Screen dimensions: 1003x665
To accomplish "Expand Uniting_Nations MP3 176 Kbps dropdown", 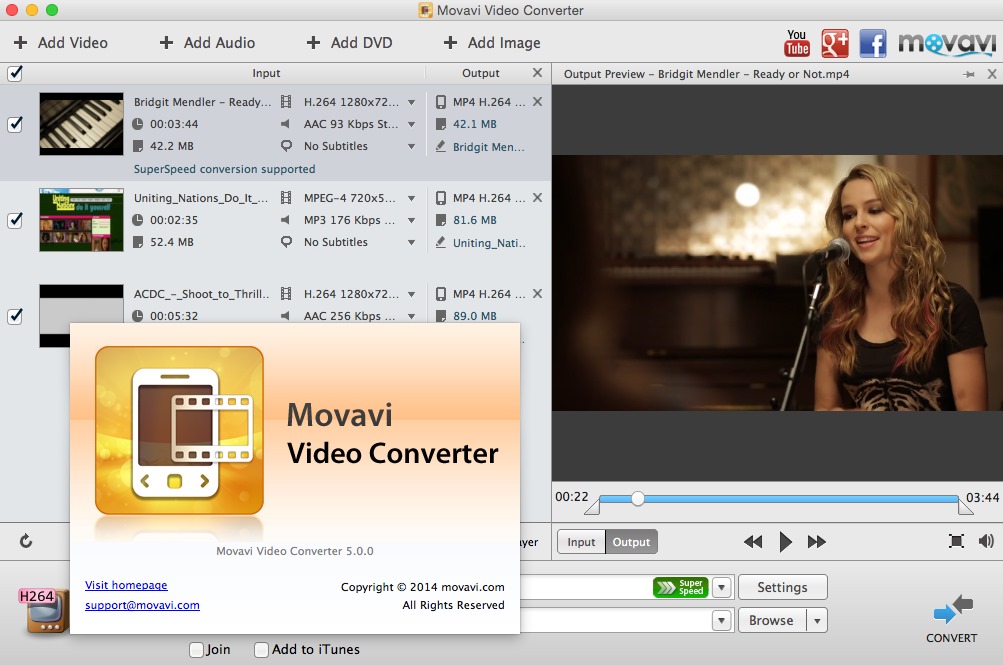I will coord(411,220).
